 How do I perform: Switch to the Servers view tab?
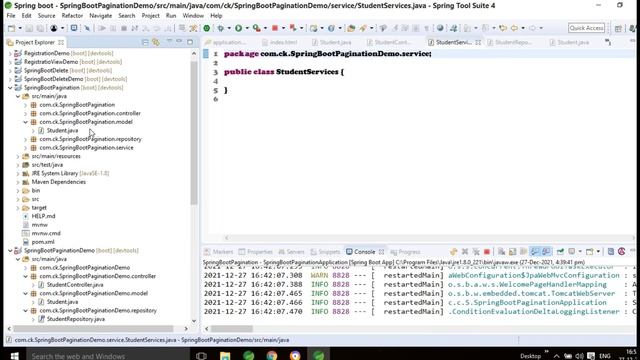[291, 252]
